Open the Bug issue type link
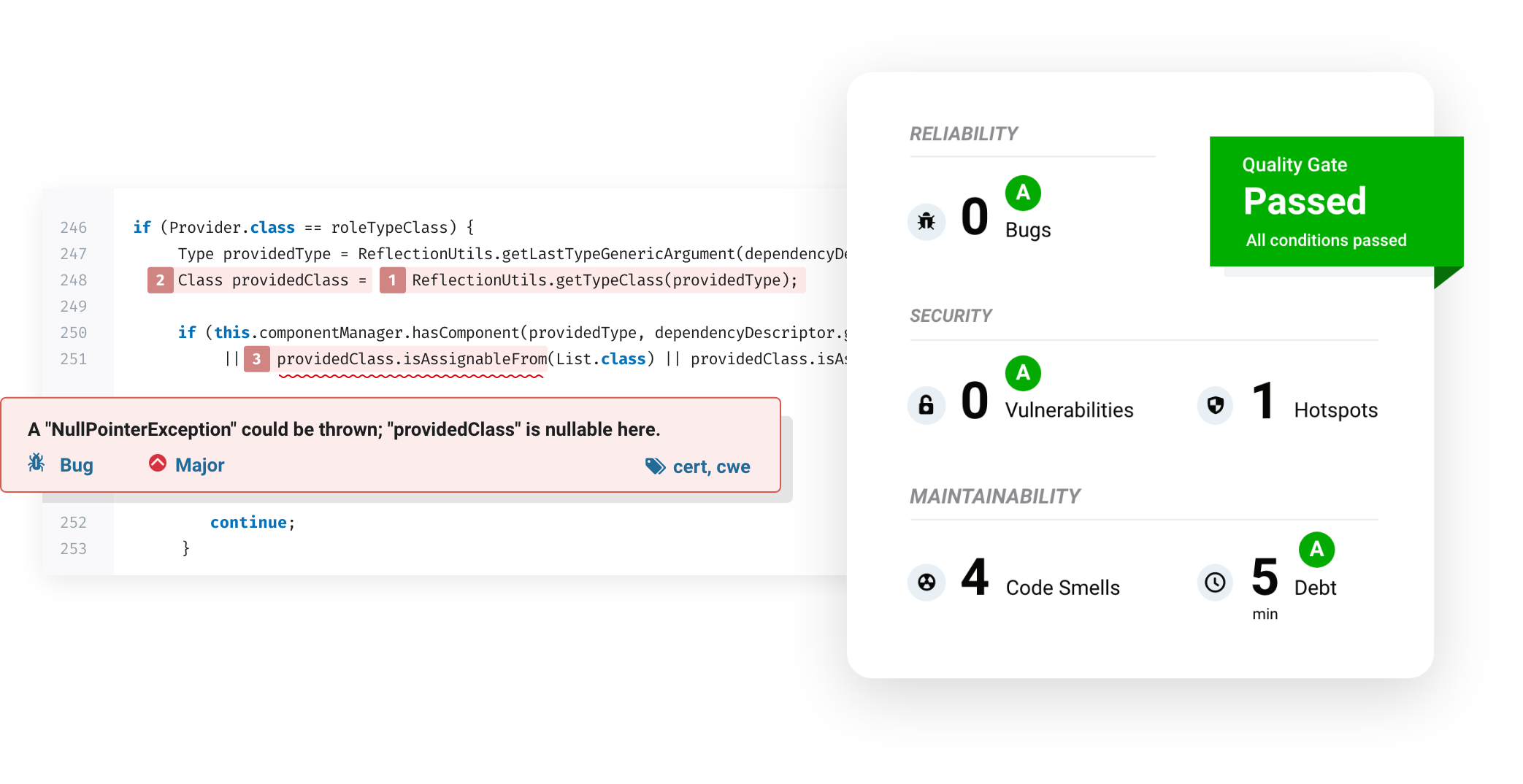Viewport: 1523px width, 784px height. tap(76, 465)
